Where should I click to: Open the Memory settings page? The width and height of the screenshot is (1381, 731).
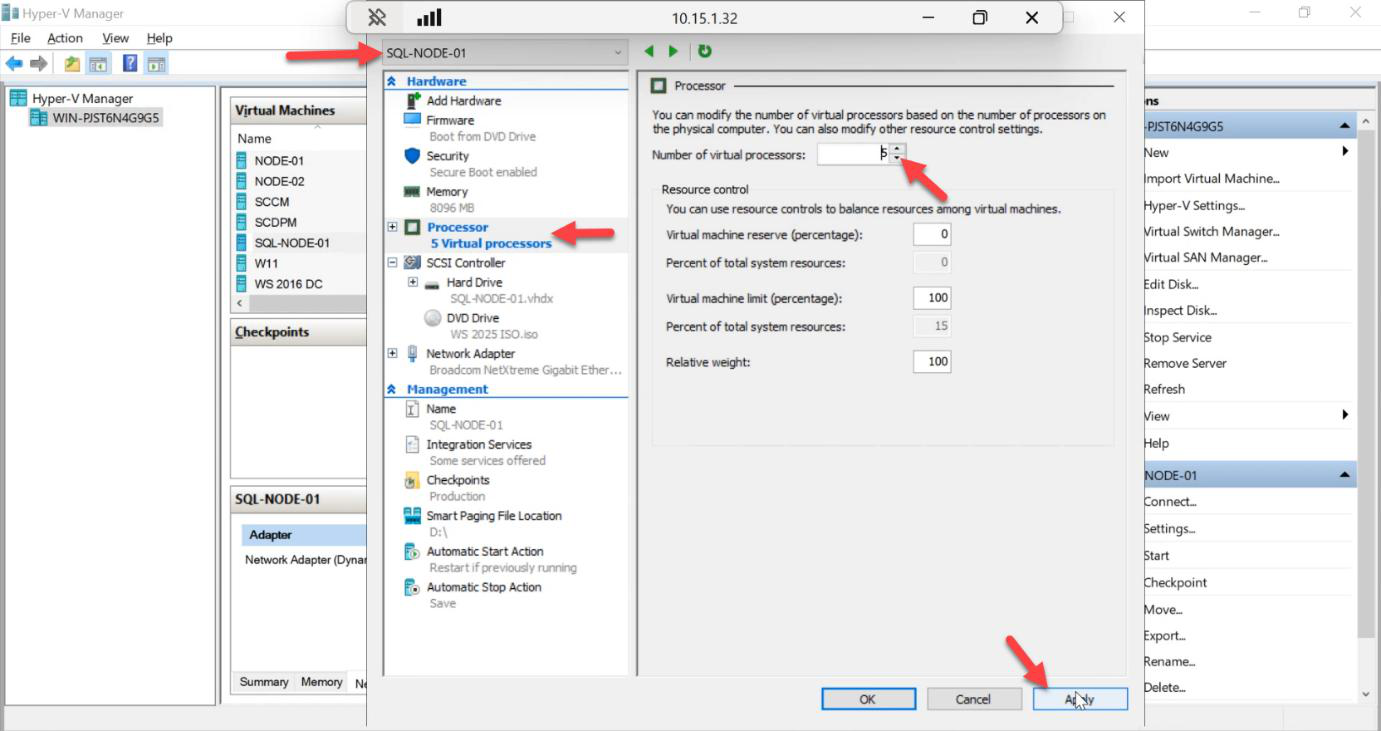click(446, 192)
